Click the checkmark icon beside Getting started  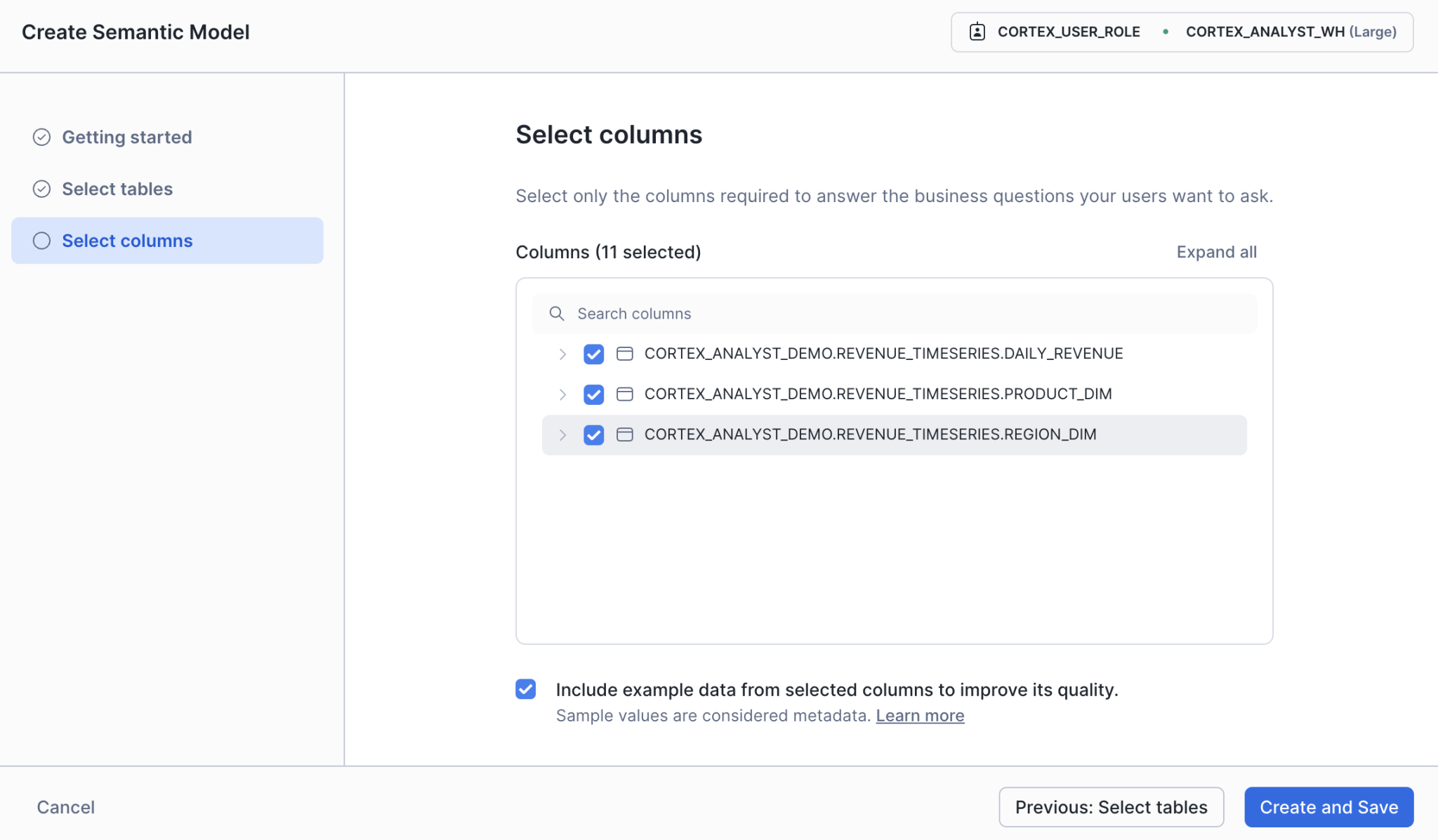click(x=41, y=137)
